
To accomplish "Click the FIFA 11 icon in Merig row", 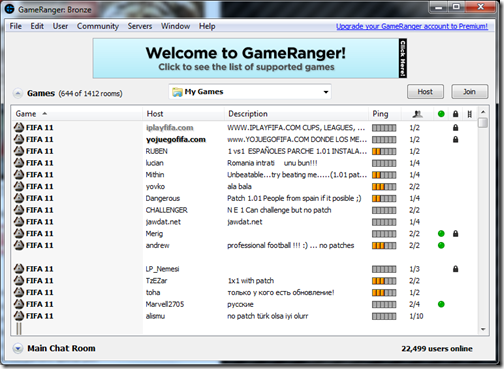I will [x=19, y=233].
